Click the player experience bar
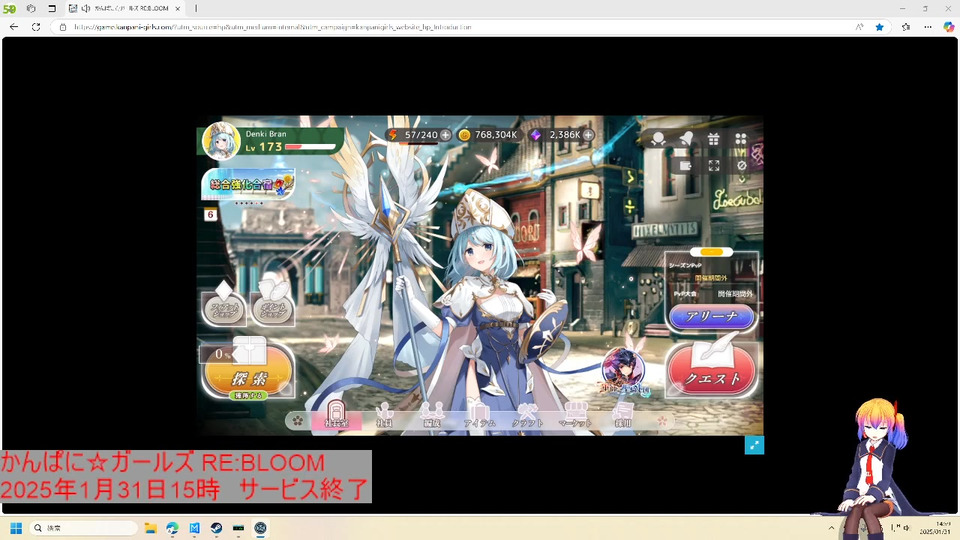This screenshot has height=540, width=960. [310, 147]
